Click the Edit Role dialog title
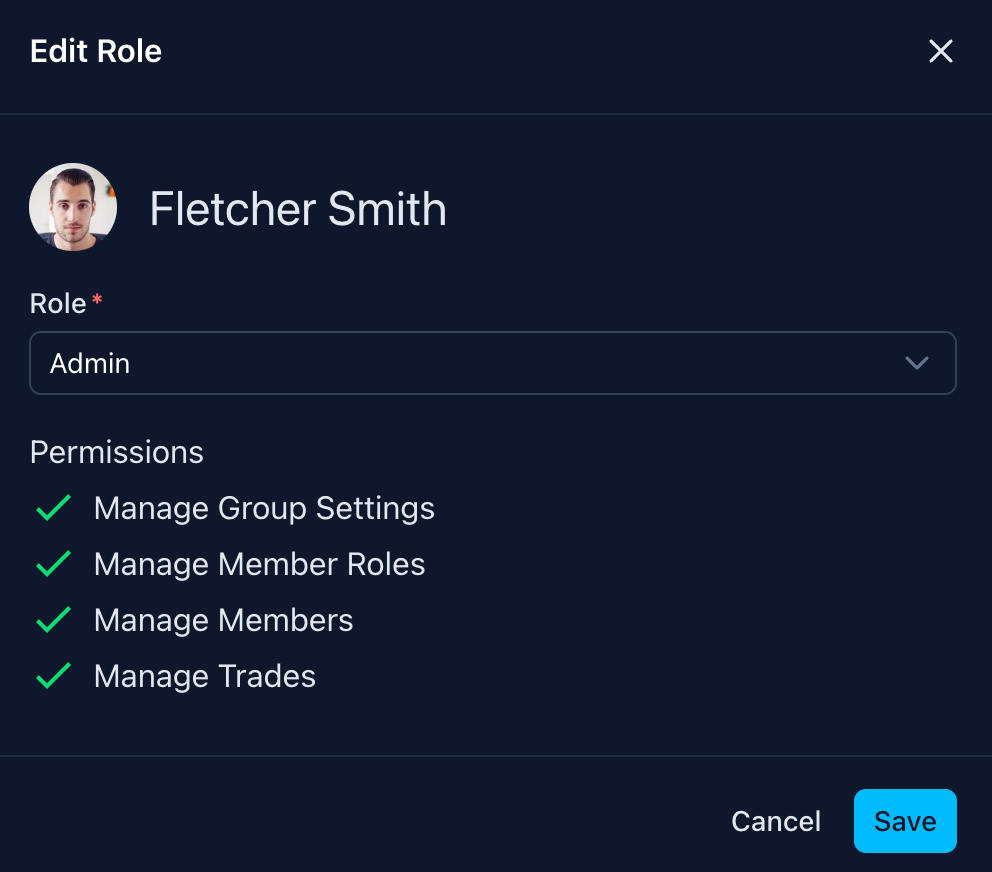 point(96,52)
